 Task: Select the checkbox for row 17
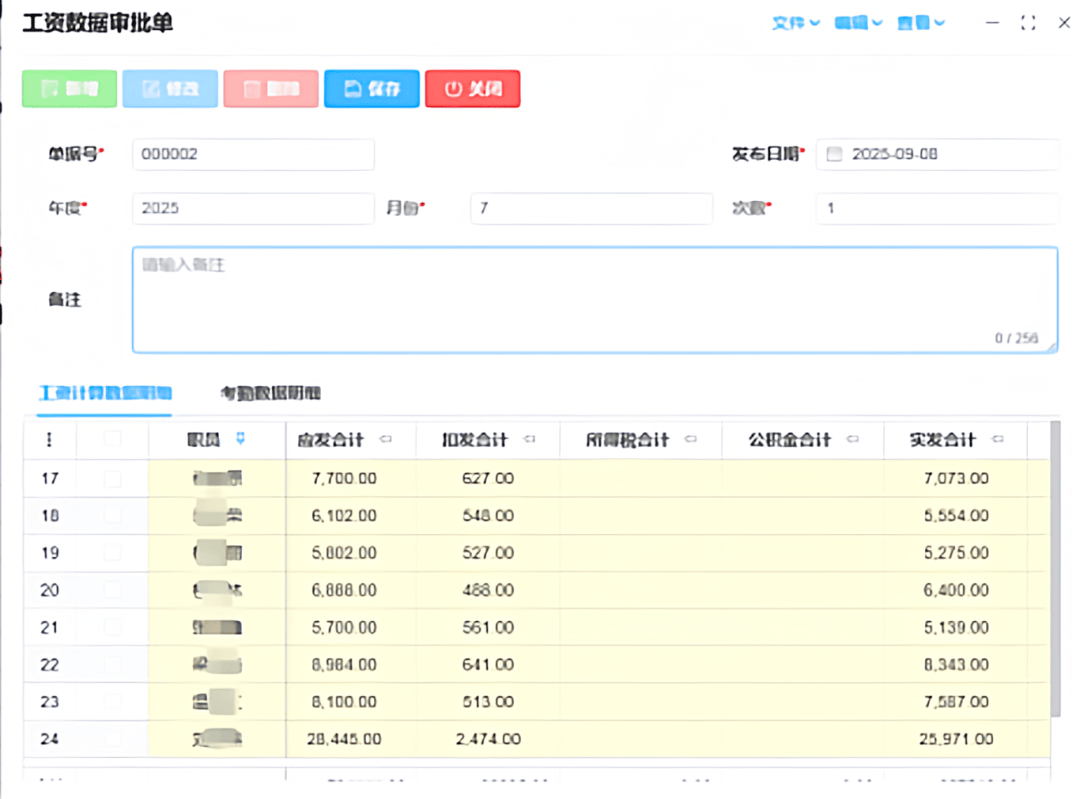[x=112, y=479]
